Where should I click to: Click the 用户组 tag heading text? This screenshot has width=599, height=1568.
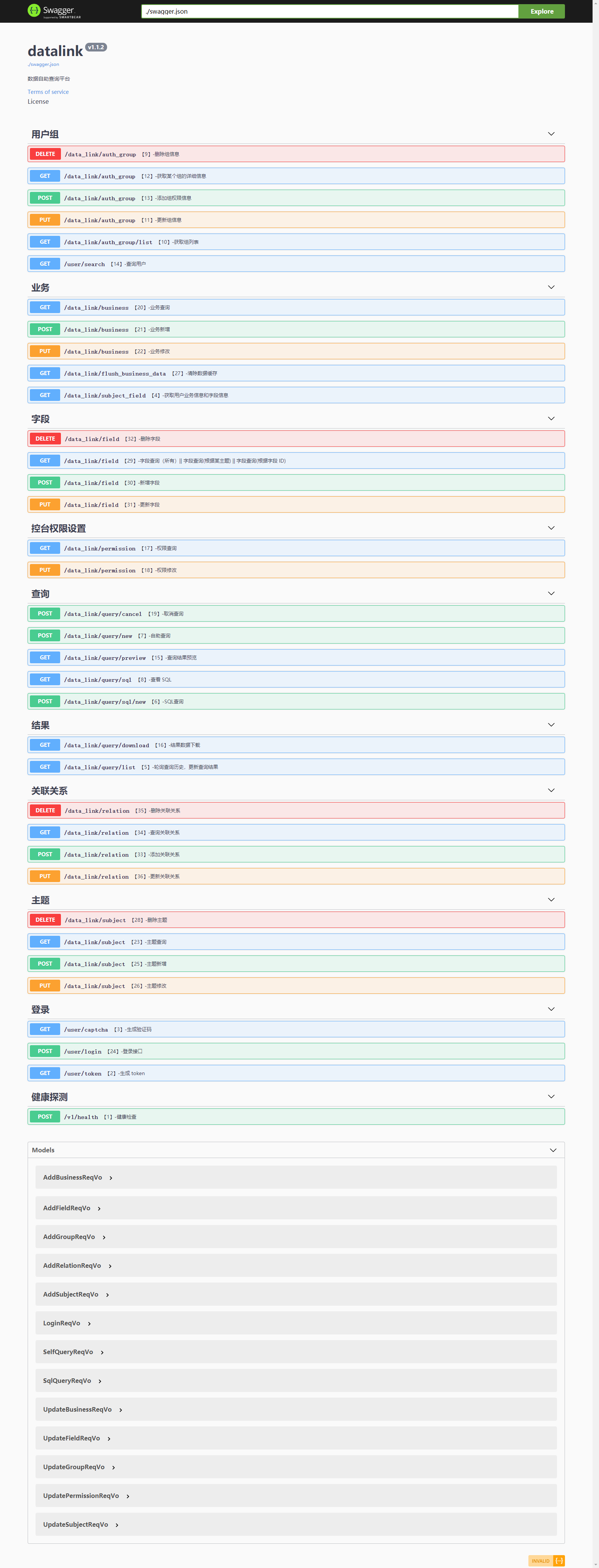[45, 134]
